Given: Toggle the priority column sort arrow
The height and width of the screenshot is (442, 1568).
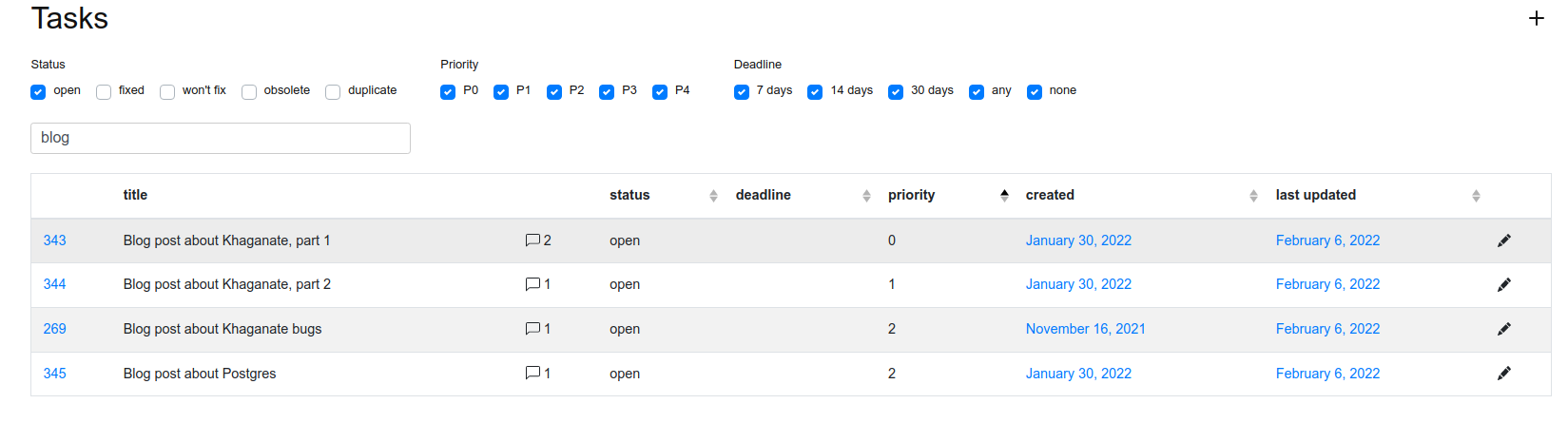Looking at the screenshot, I should pos(1004,196).
